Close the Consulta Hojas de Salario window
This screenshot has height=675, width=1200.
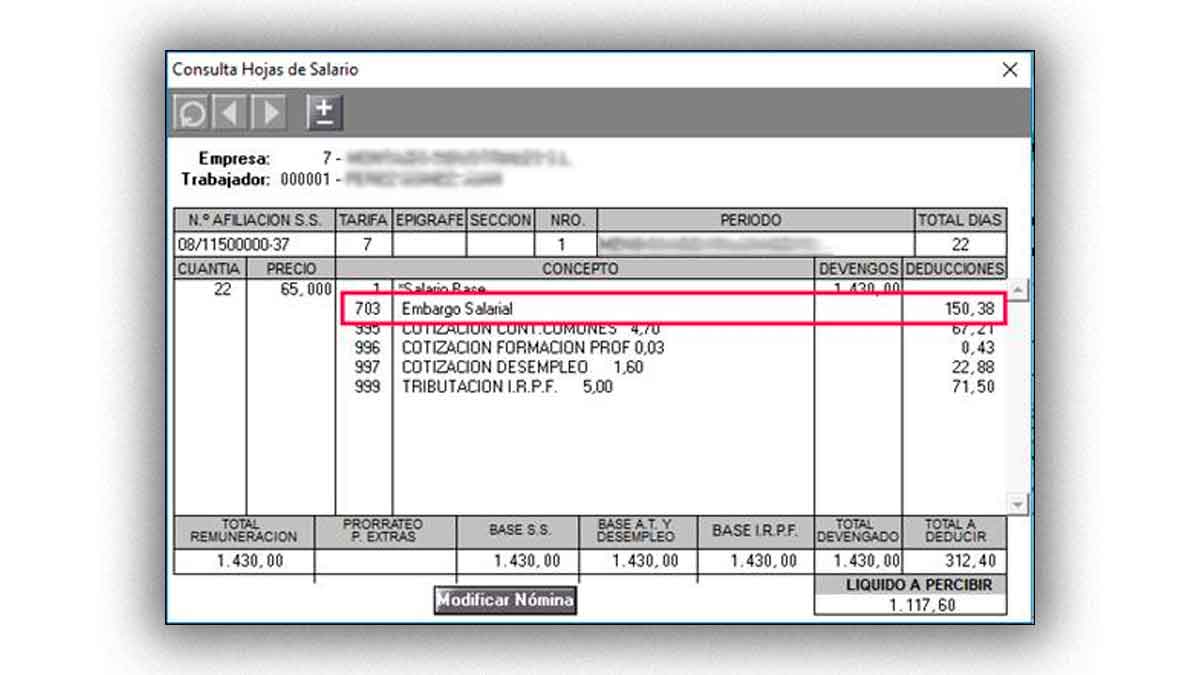1010,70
